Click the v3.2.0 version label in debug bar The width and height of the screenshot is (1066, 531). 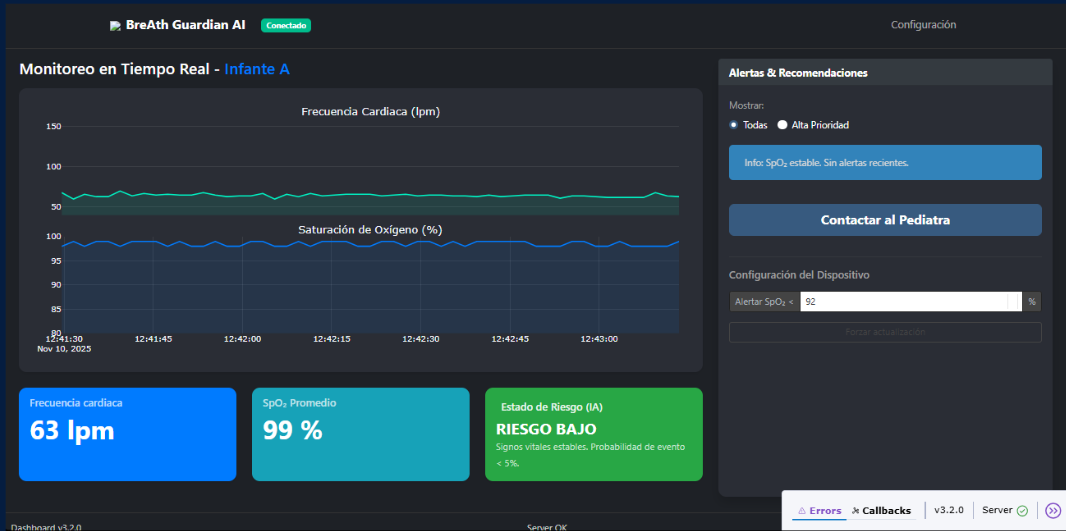point(949,511)
